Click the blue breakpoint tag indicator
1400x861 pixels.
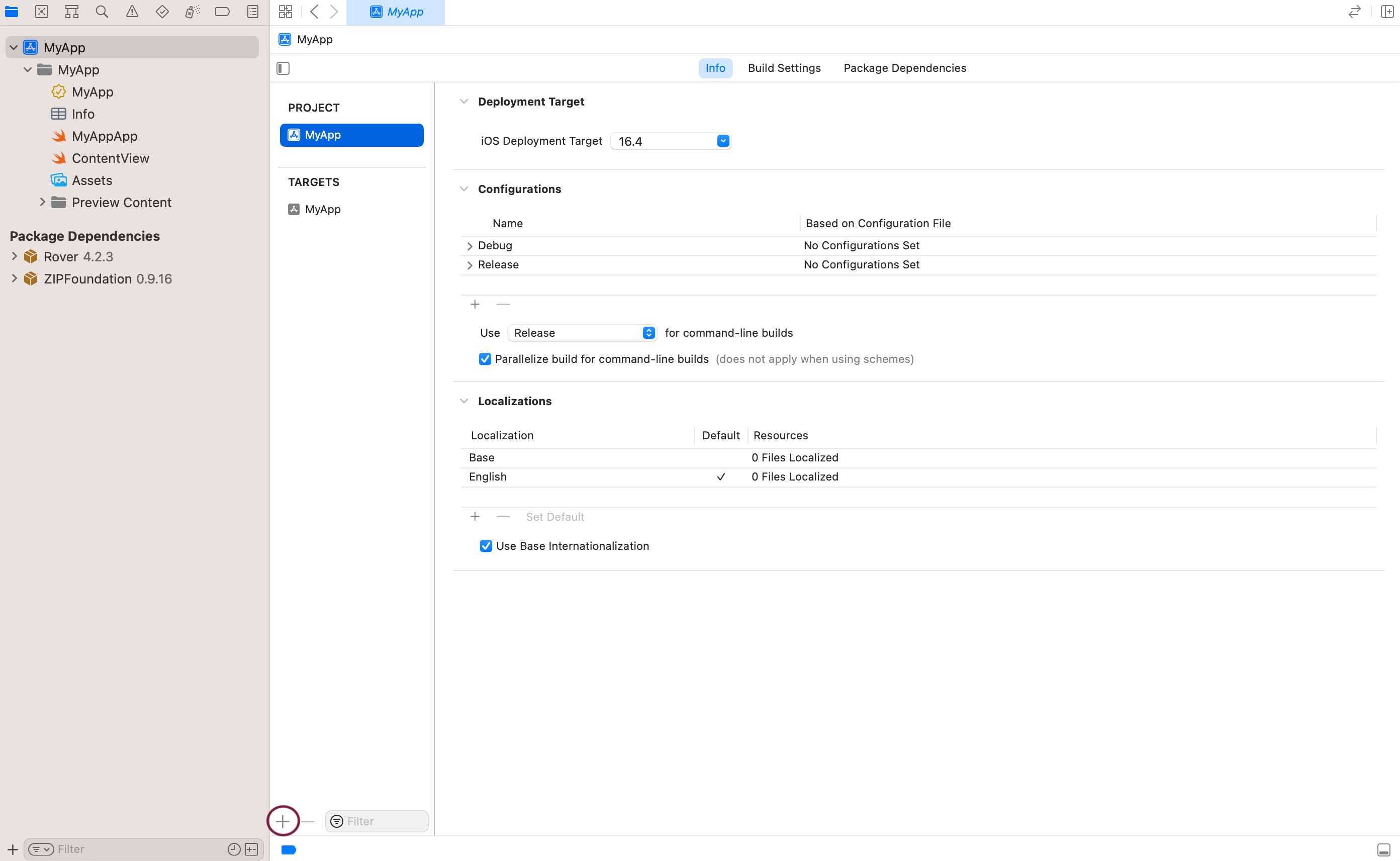pyautogui.click(x=289, y=849)
